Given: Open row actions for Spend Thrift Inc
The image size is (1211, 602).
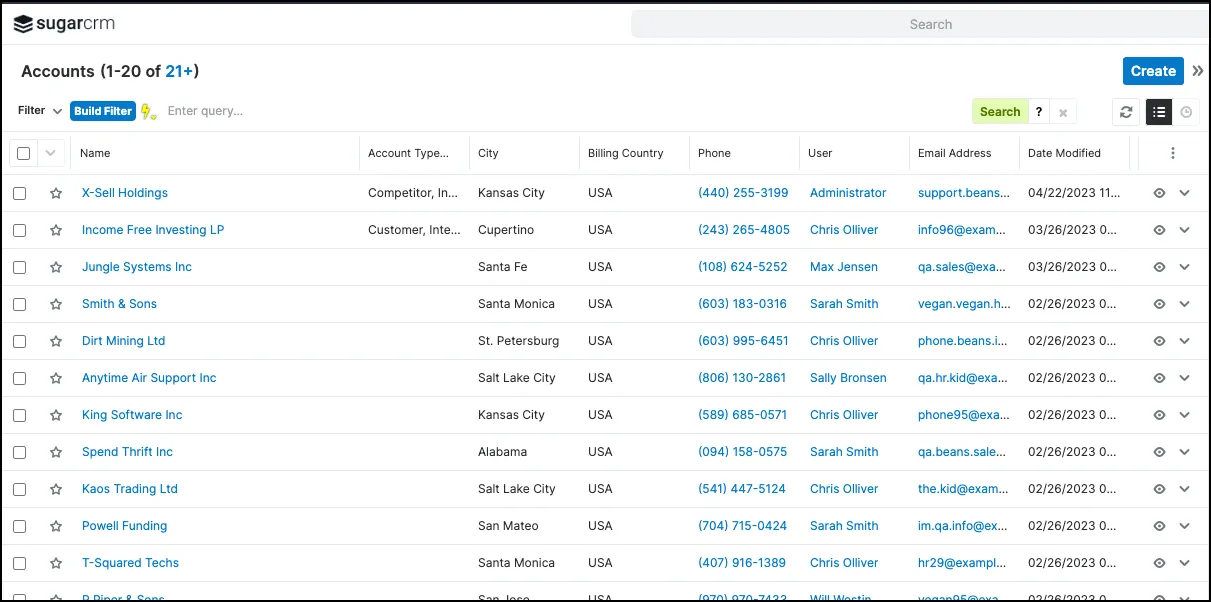Looking at the screenshot, I should (x=1185, y=452).
